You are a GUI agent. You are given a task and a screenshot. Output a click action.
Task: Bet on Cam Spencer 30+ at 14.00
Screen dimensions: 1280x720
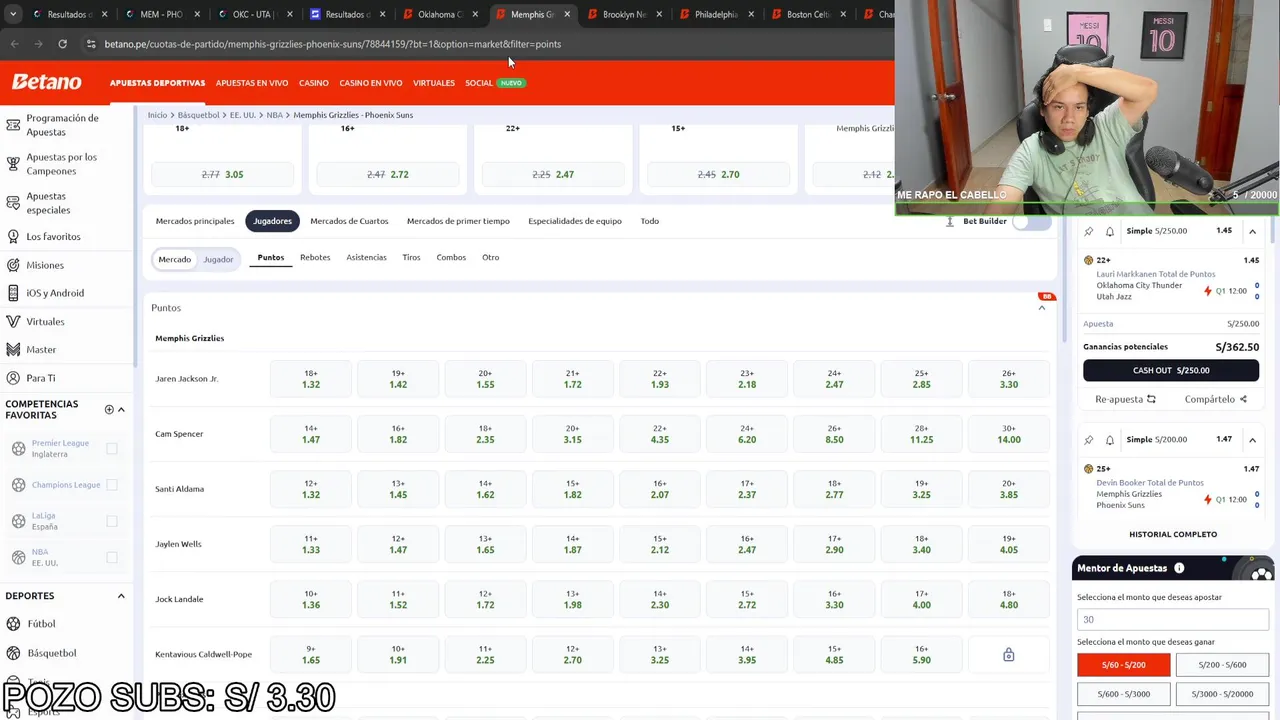tap(1008, 434)
